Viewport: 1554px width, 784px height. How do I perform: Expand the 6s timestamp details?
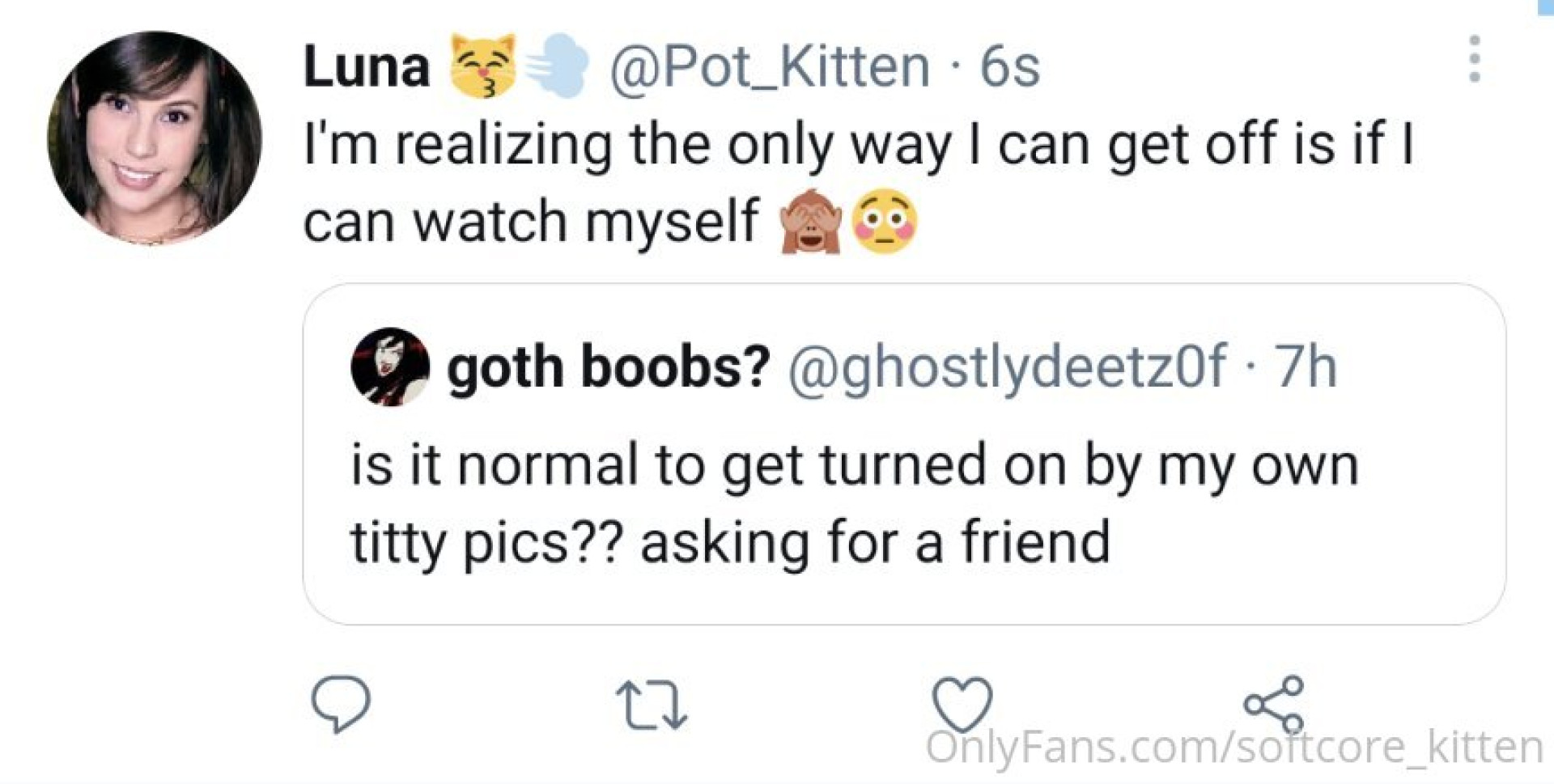point(1009,65)
